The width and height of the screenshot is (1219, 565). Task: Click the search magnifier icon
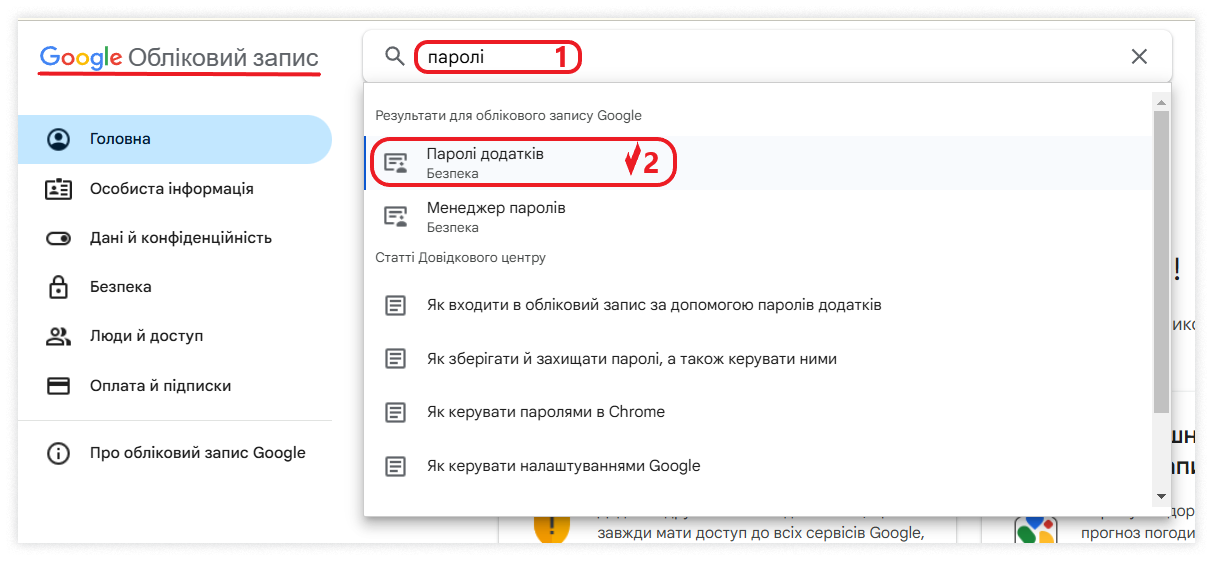[395, 56]
